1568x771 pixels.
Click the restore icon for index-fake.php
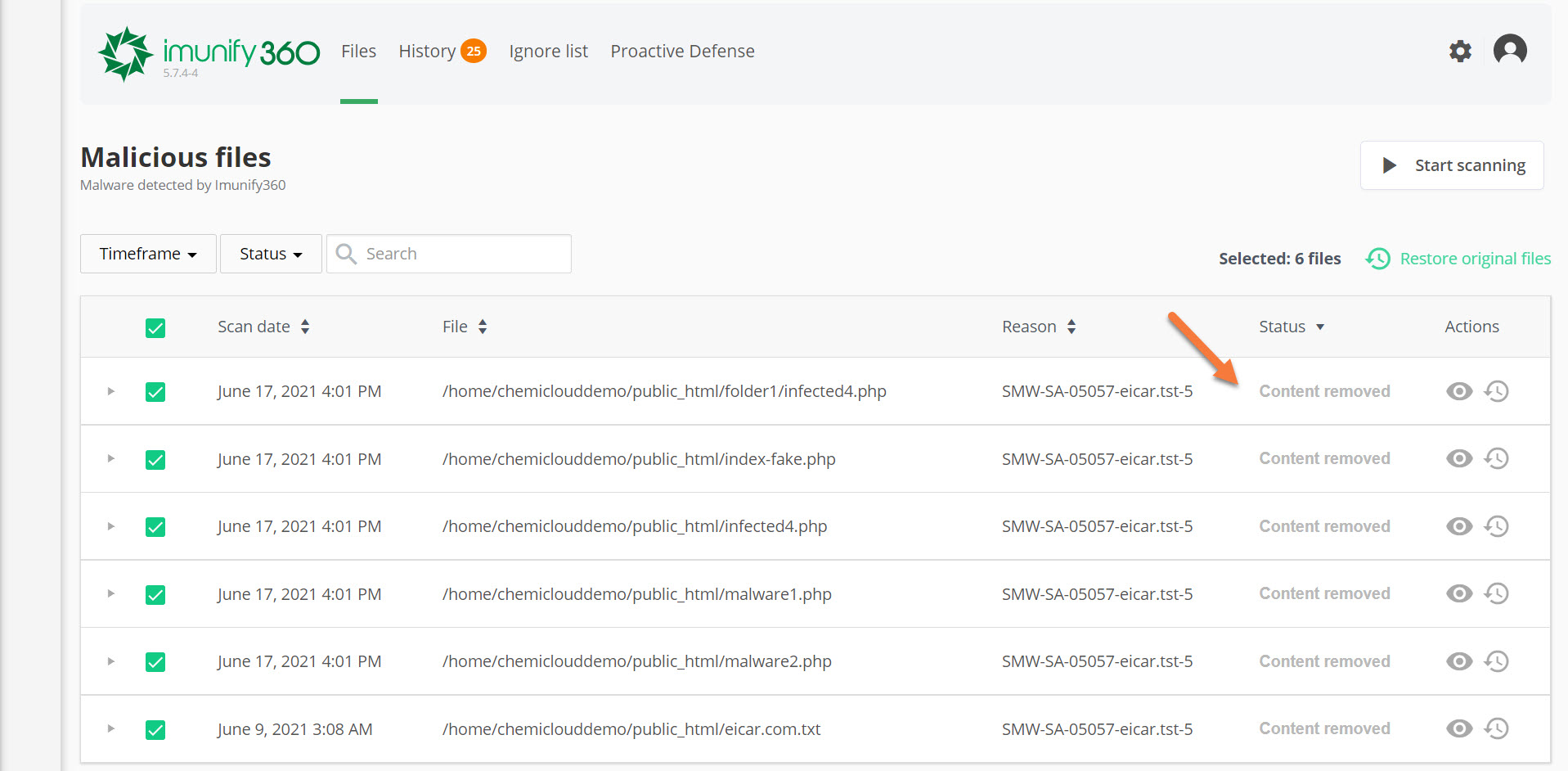(x=1498, y=458)
